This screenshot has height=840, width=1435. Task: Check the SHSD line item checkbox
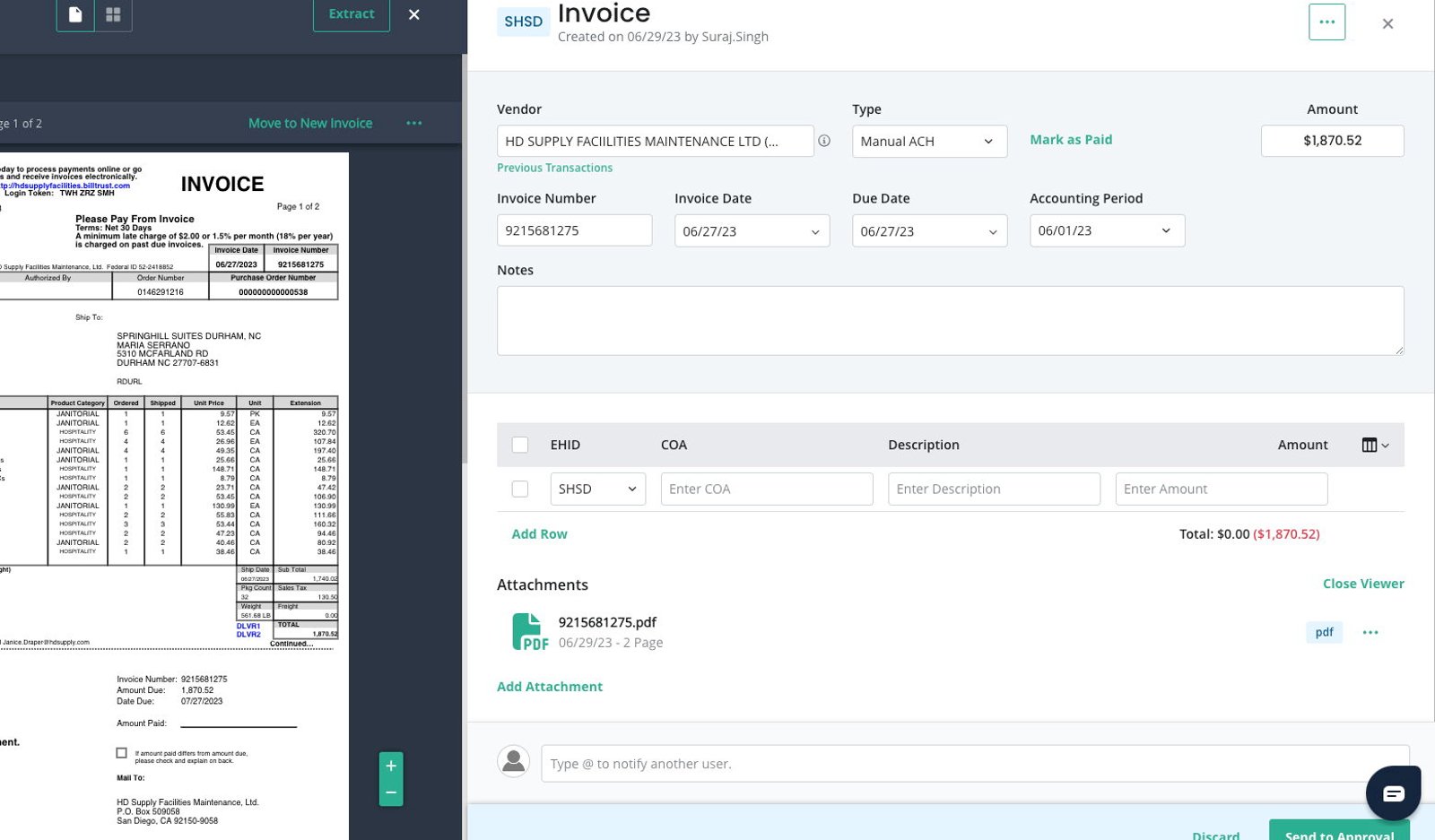tap(520, 489)
